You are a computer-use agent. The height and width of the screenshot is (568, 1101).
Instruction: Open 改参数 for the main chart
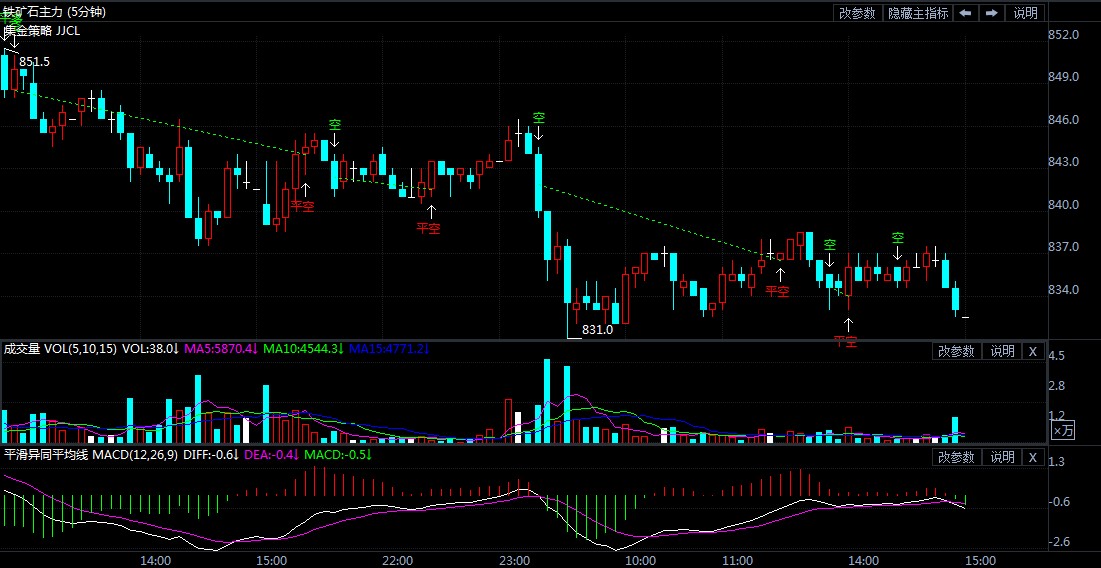857,13
